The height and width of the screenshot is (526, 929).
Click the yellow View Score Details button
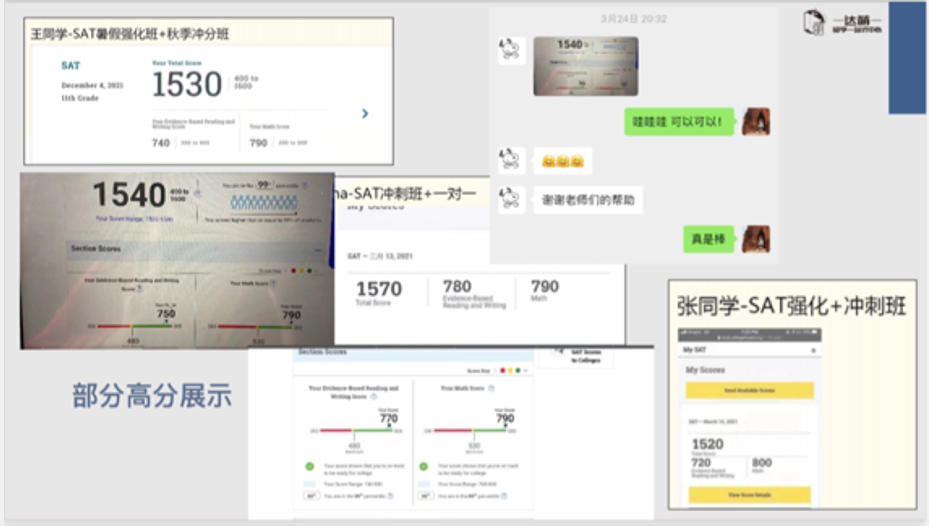749,495
